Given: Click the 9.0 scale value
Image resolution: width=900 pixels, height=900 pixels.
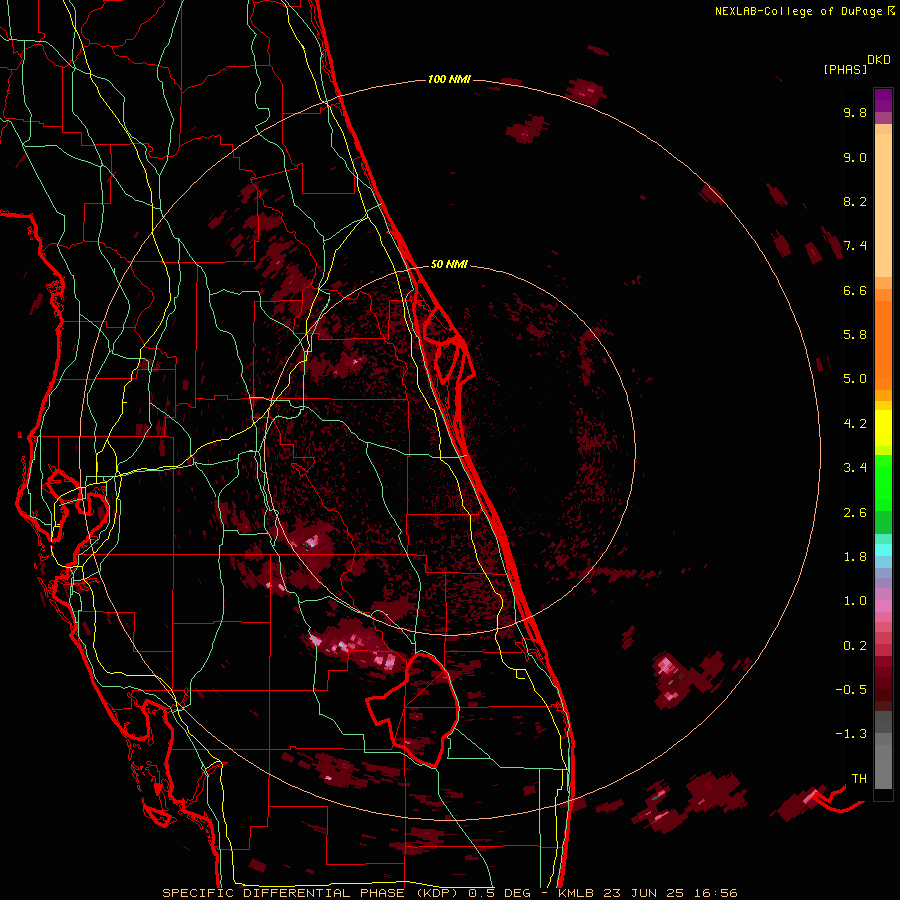Looking at the screenshot, I should click(x=855, y=157).
